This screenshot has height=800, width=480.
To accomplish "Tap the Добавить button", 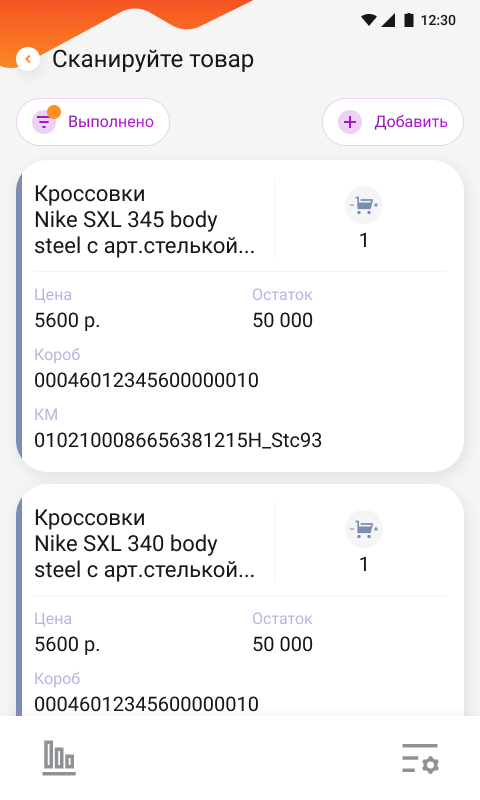I will pos(393,122).
